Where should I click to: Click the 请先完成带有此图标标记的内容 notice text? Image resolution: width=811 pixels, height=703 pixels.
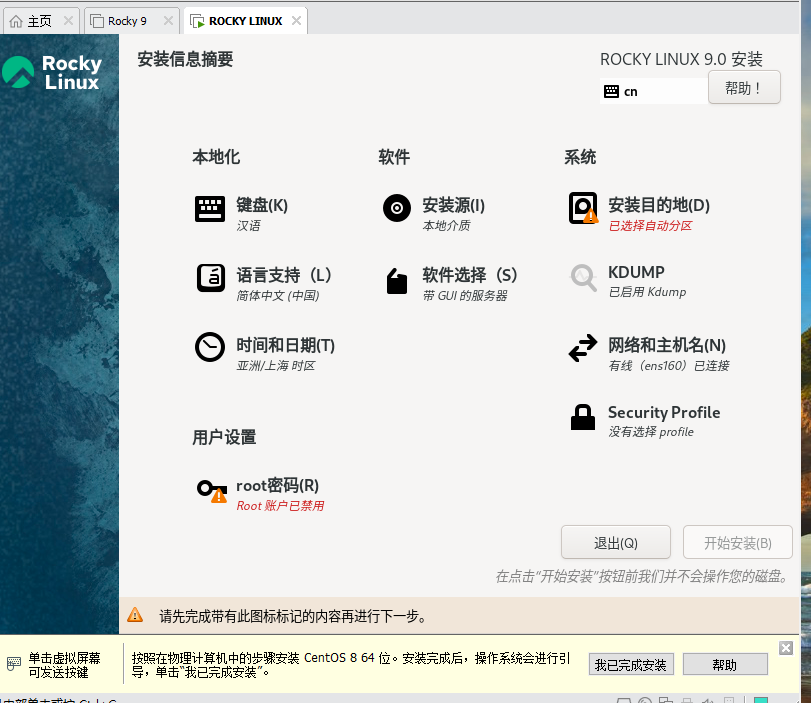click(x=293, y=616)
